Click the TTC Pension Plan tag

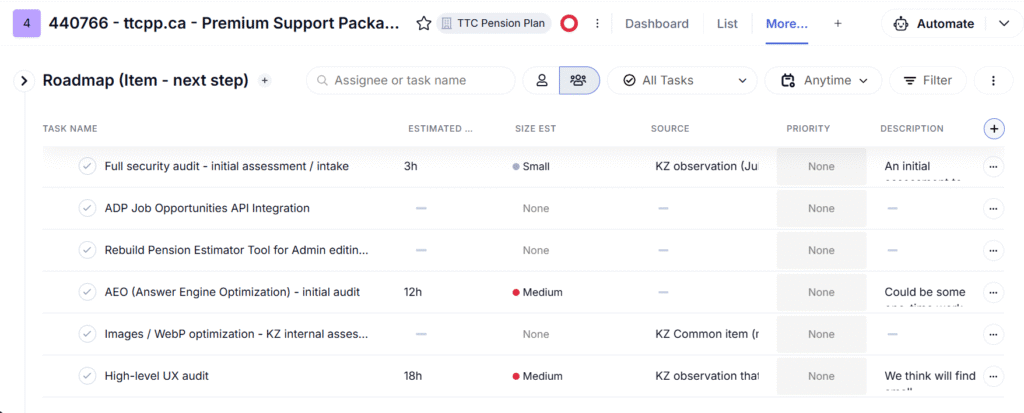pos(494,24)
